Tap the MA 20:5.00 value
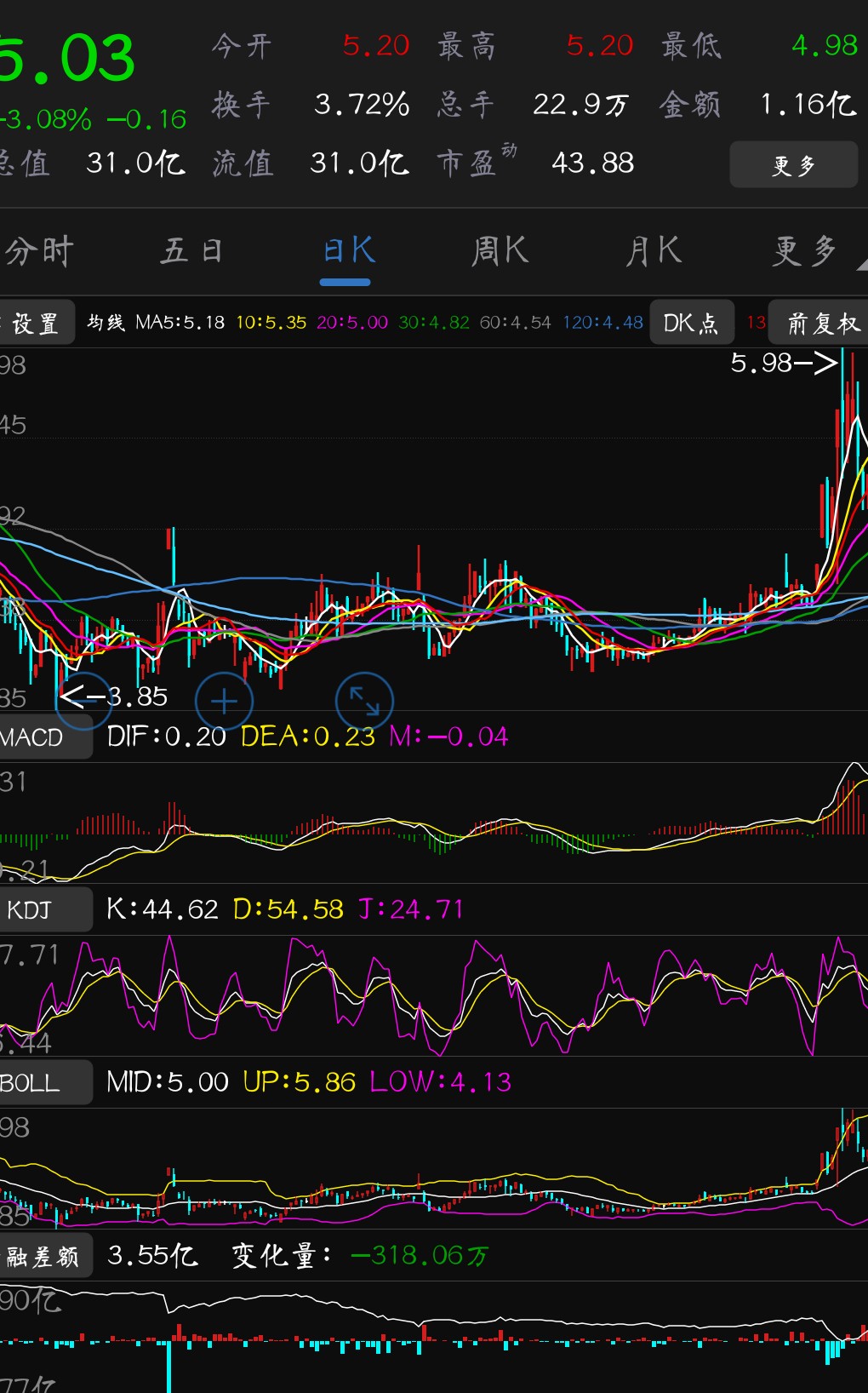 (x=352, y=323)
